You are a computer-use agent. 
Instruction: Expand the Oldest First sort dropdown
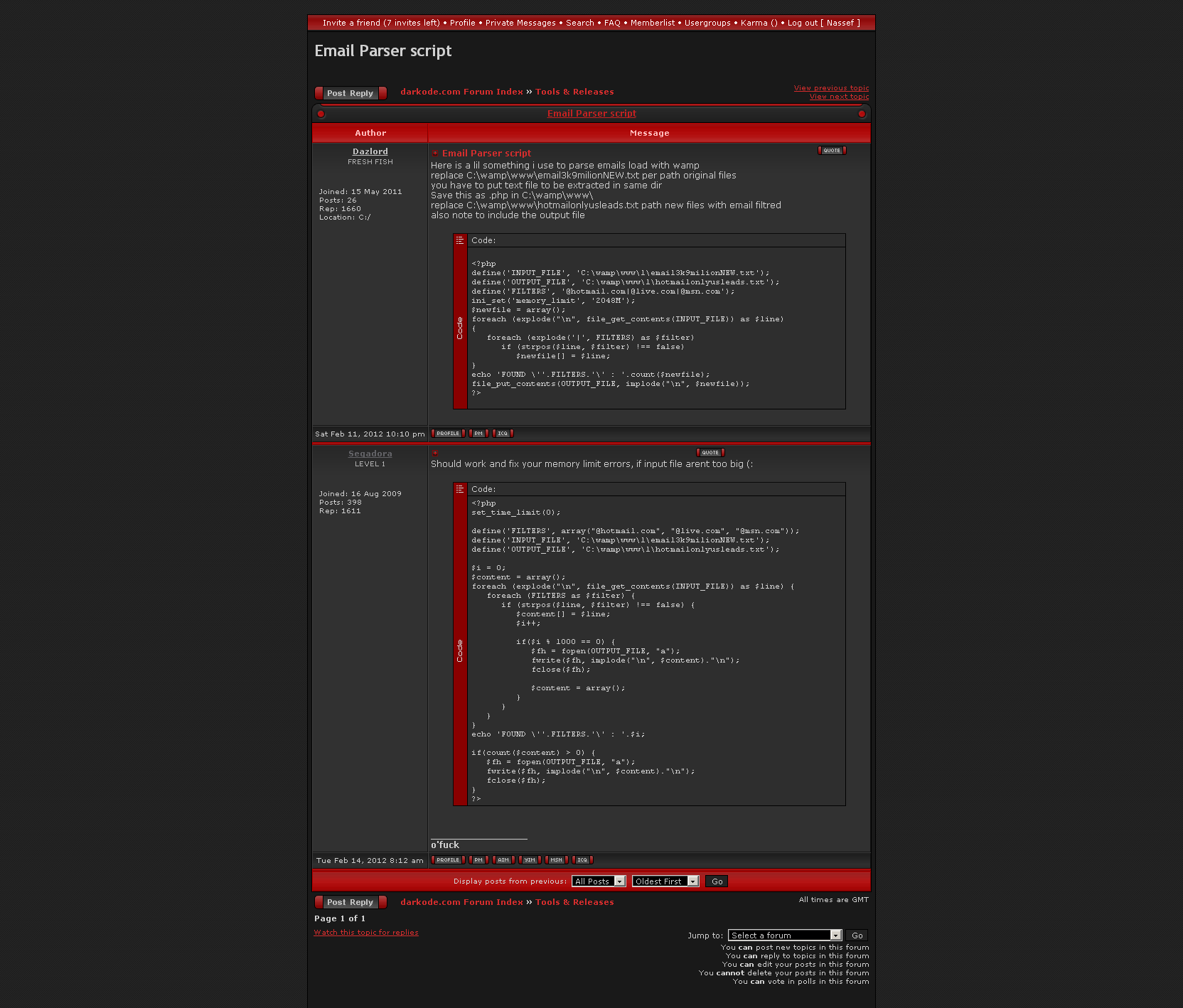(665, 881)
